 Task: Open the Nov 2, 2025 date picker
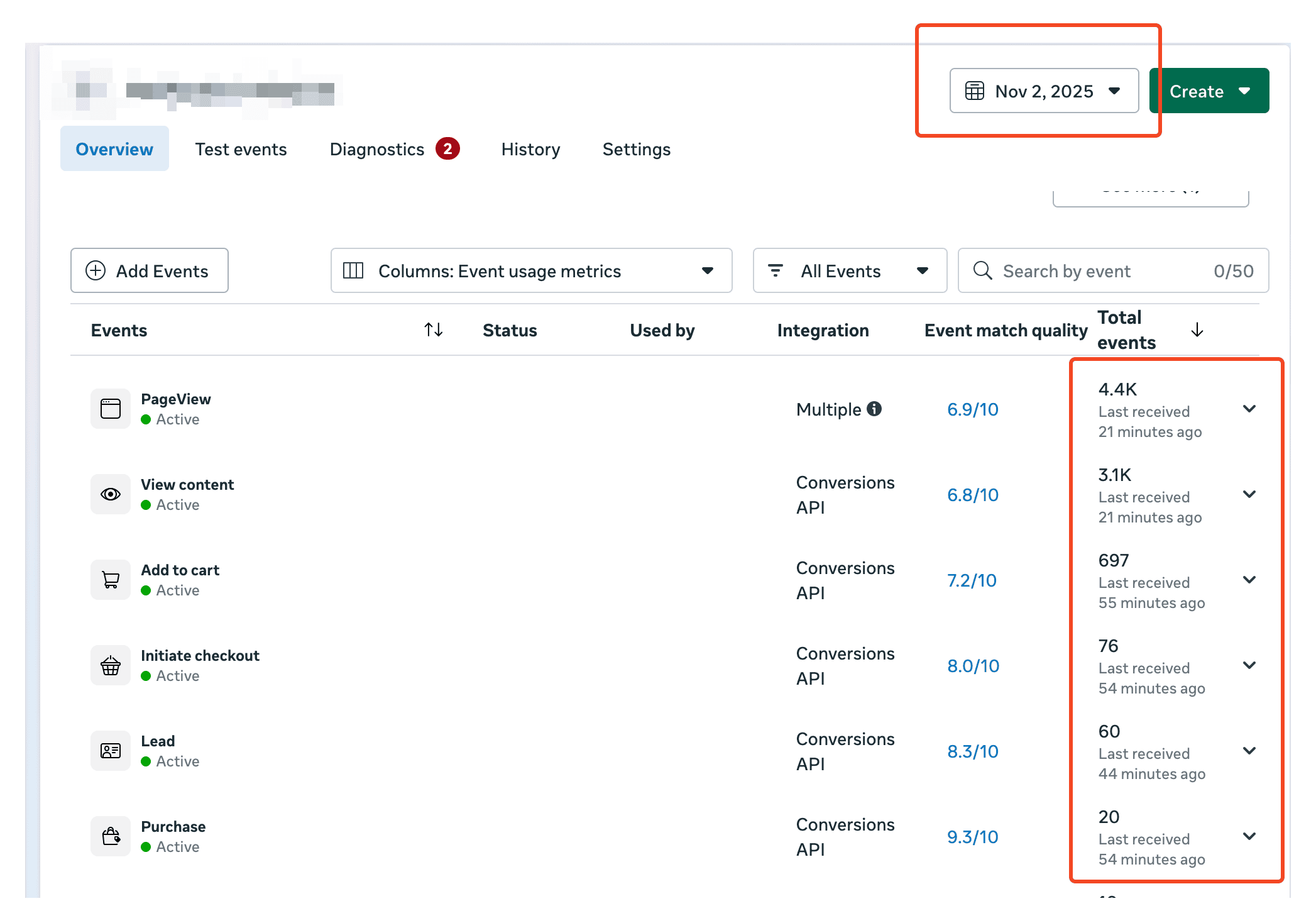coord(1044,91)
